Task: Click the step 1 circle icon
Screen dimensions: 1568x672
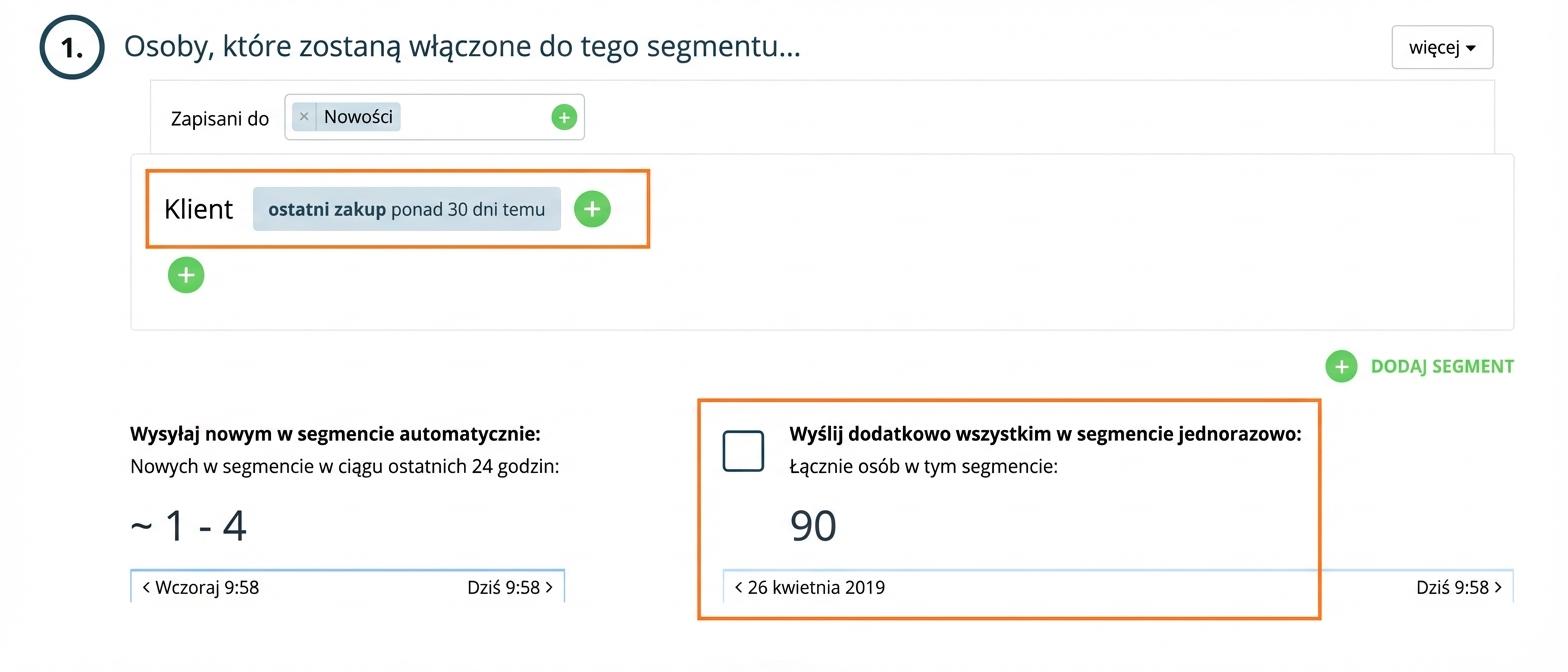Action: pyautogui.click(x=72, y=47)
